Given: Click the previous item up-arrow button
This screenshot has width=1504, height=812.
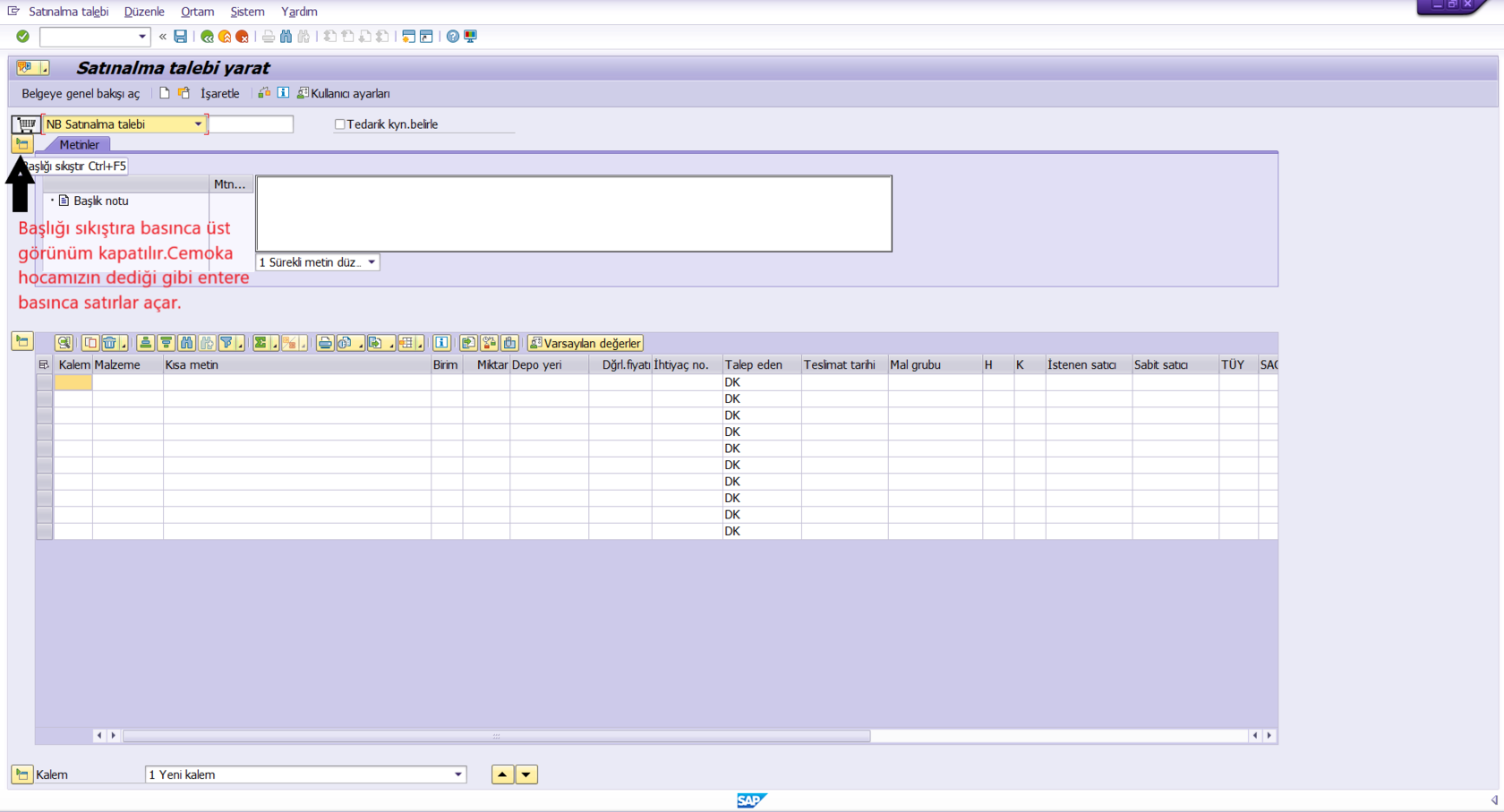Looking at the screenshot, I should tap(503, 774).
